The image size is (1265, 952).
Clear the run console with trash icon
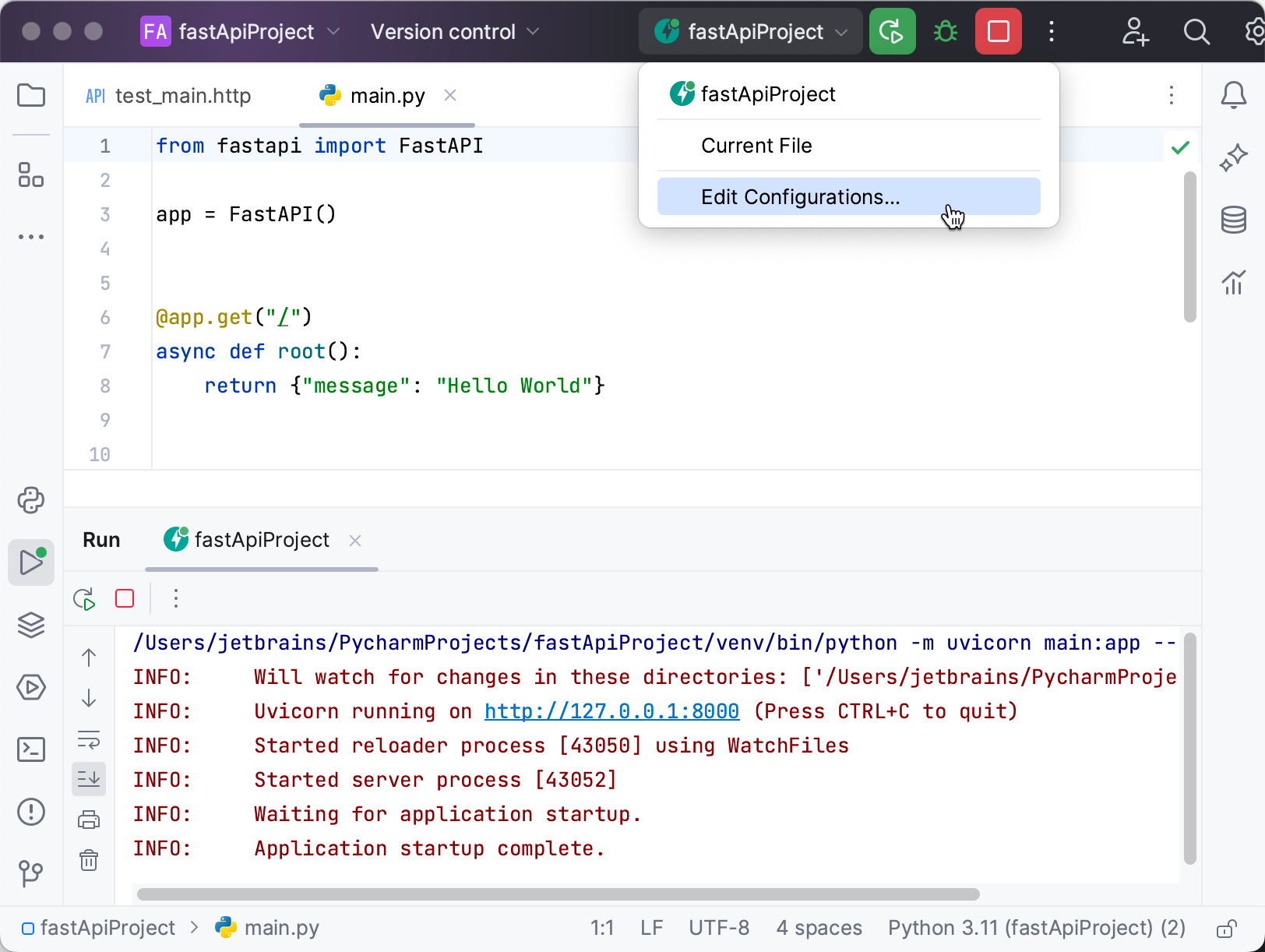point(89,860)
